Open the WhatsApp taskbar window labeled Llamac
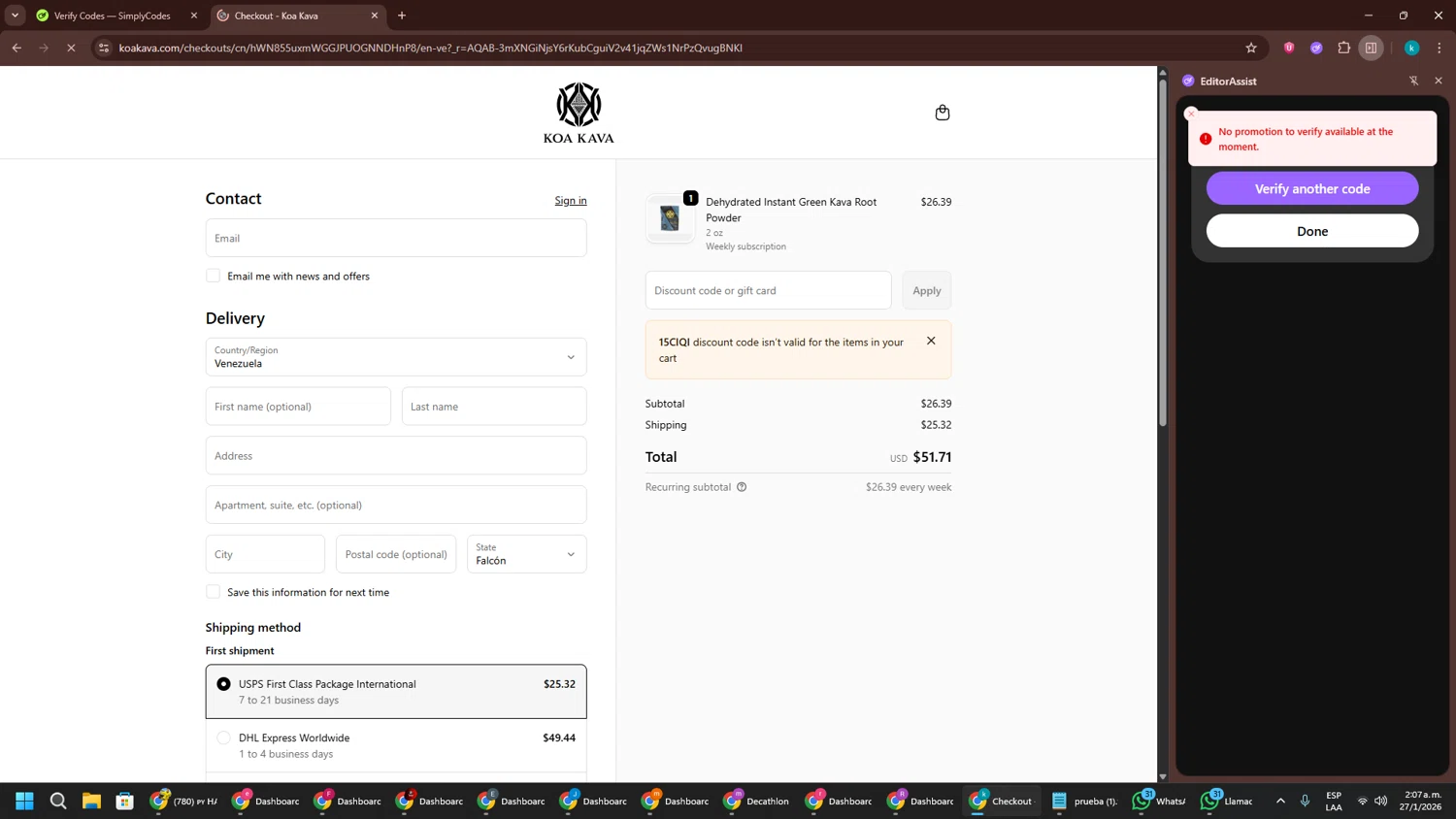Screen dimensions: 1456x819 tap(1229, 801)
